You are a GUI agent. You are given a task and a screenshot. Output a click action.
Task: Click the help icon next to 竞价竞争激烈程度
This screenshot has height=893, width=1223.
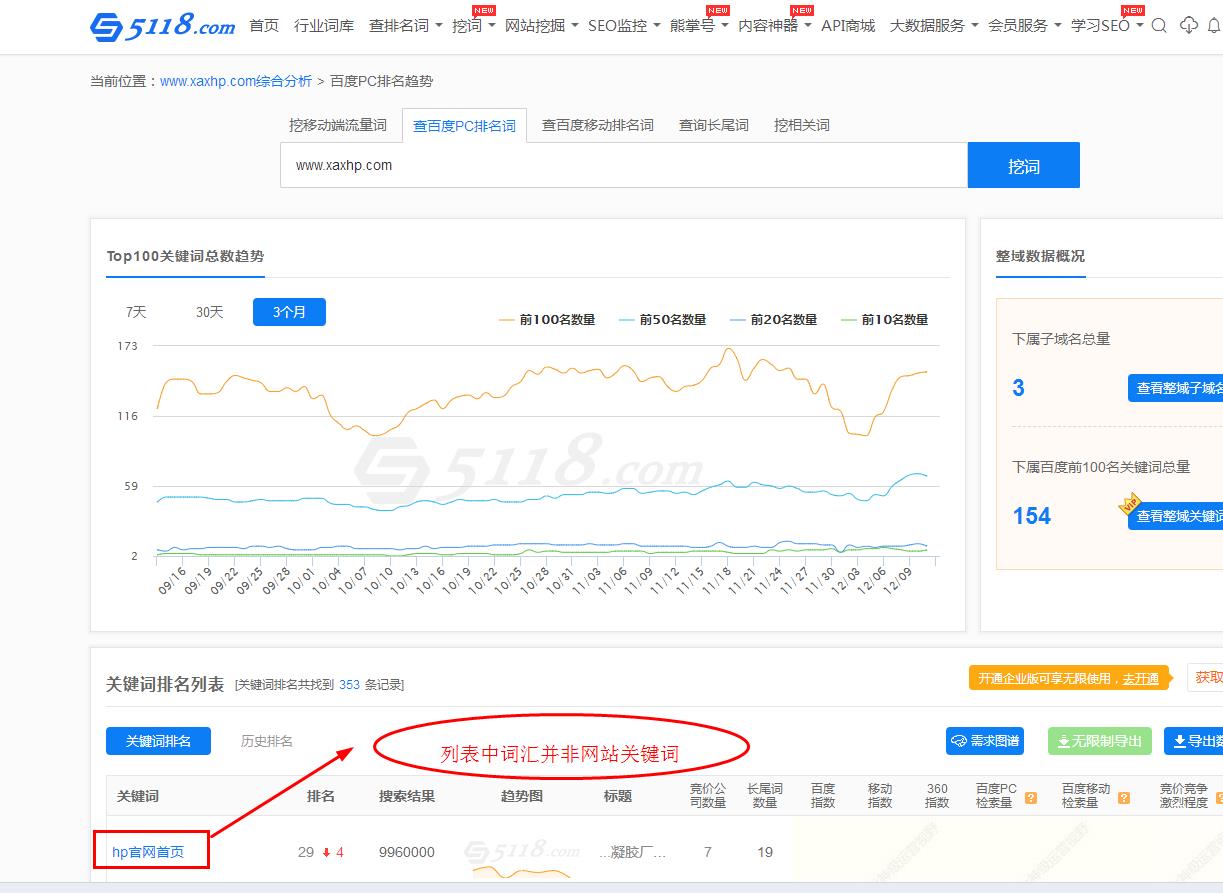1221,798
